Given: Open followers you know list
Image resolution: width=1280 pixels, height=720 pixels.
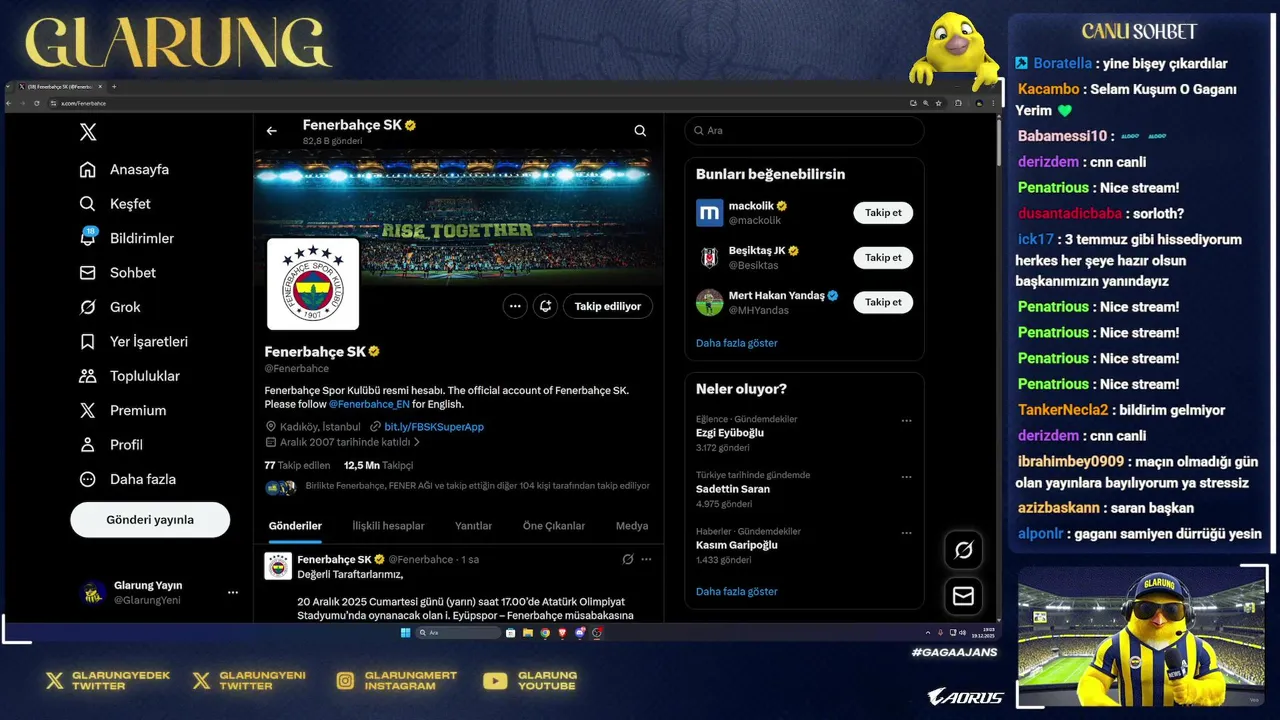Looking at the screenshot, I should (457, 487).
